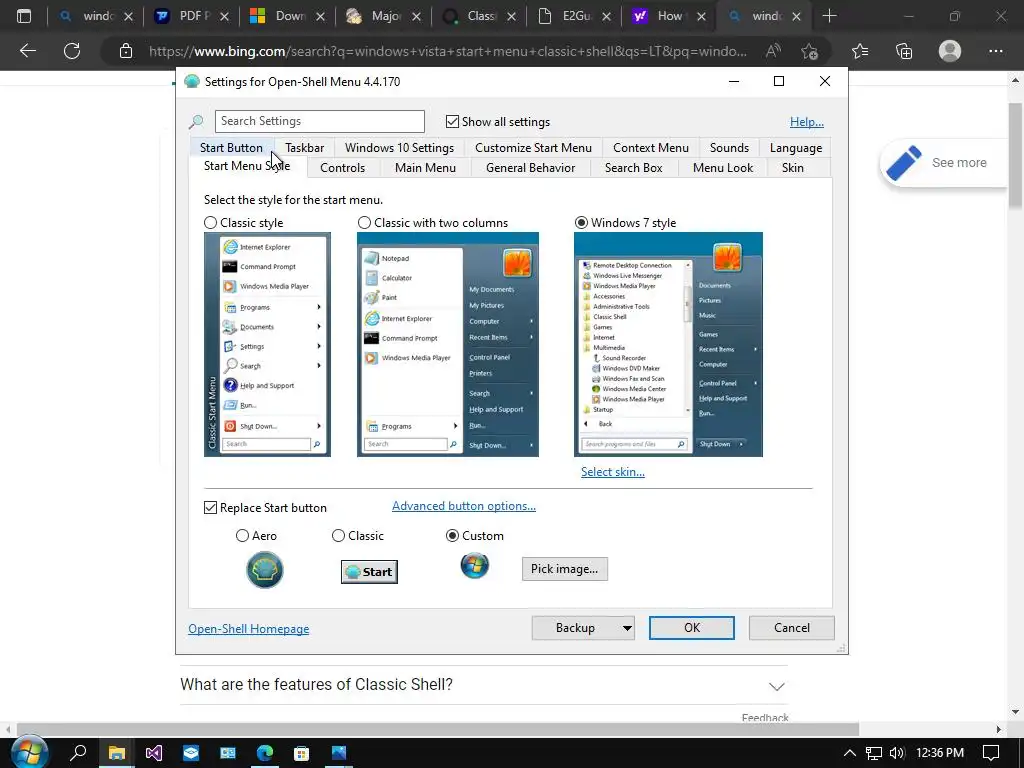
Task: Click the custom Windows orb image
Action: click(475, 566)
